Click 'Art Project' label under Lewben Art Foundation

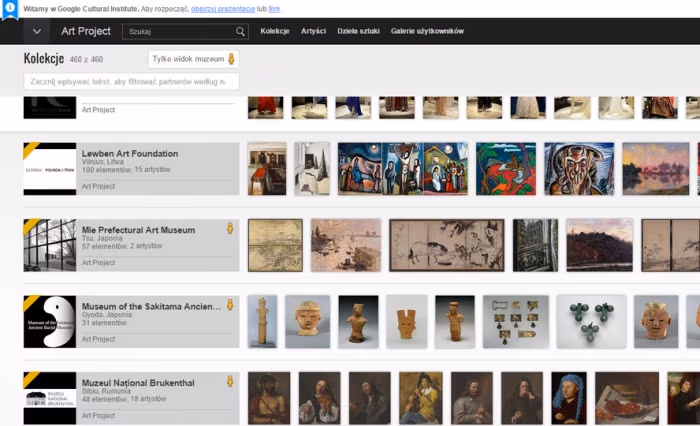point(98,186)
